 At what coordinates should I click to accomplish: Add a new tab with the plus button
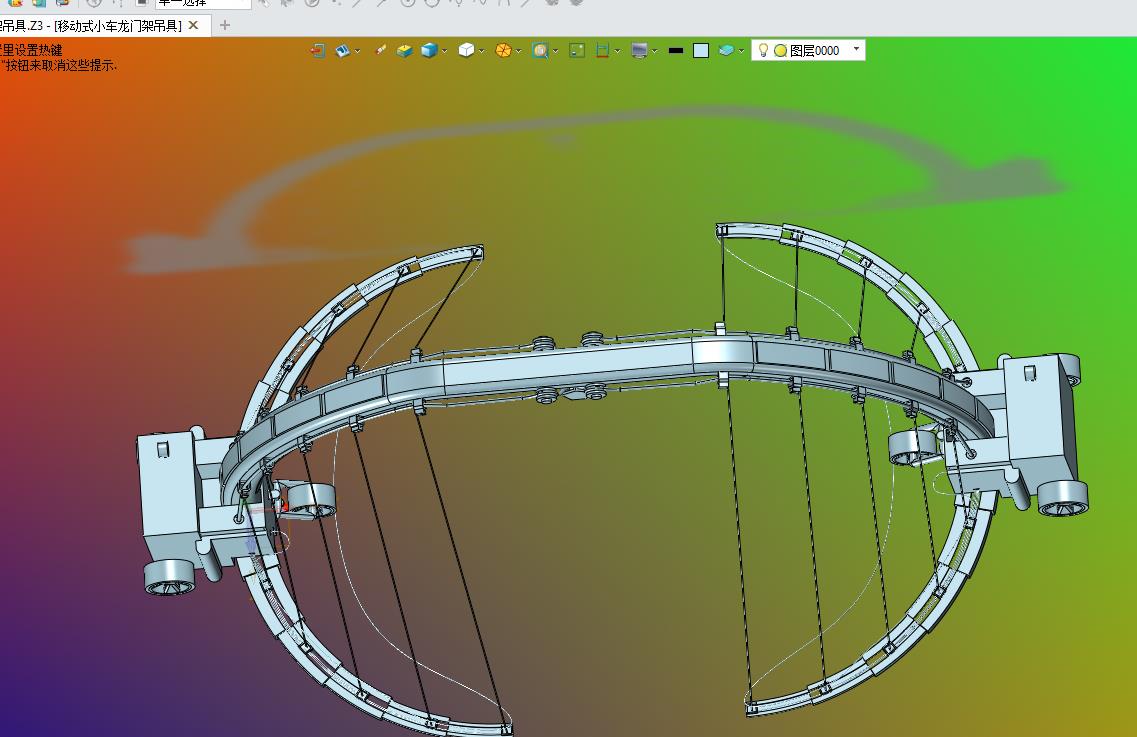tap(225, 25)
